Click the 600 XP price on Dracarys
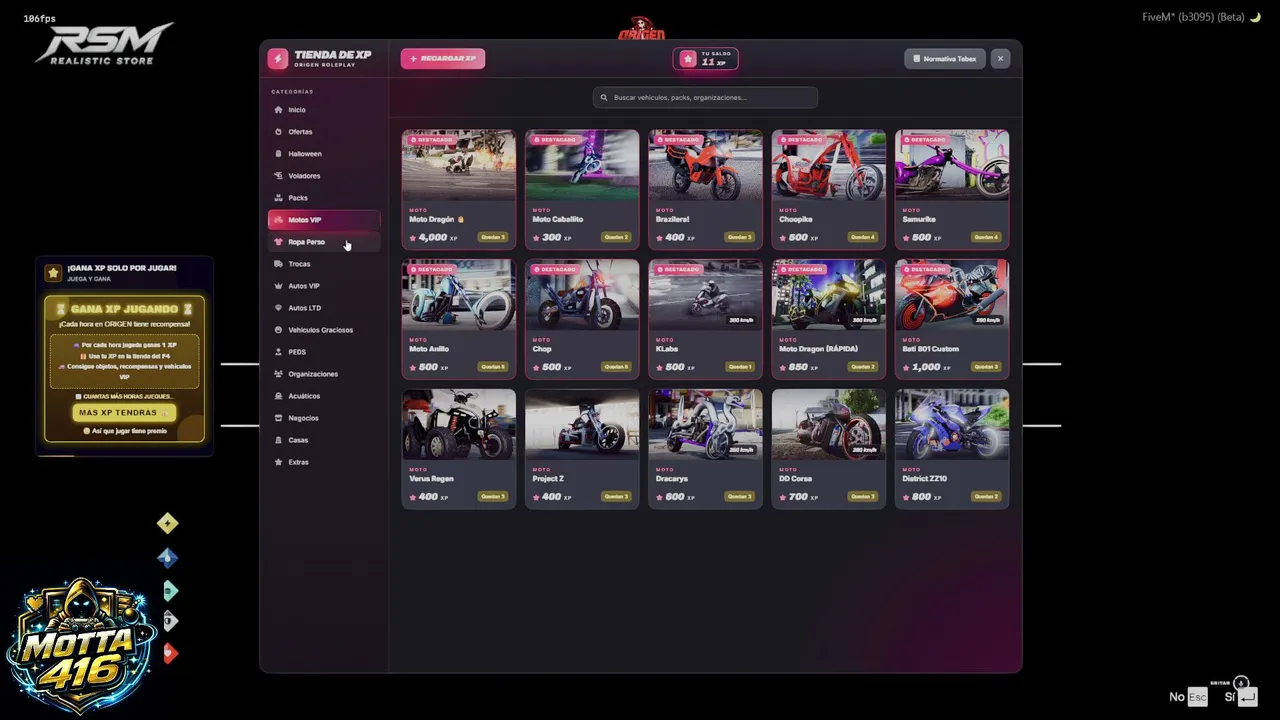 (x=677, y=497)
